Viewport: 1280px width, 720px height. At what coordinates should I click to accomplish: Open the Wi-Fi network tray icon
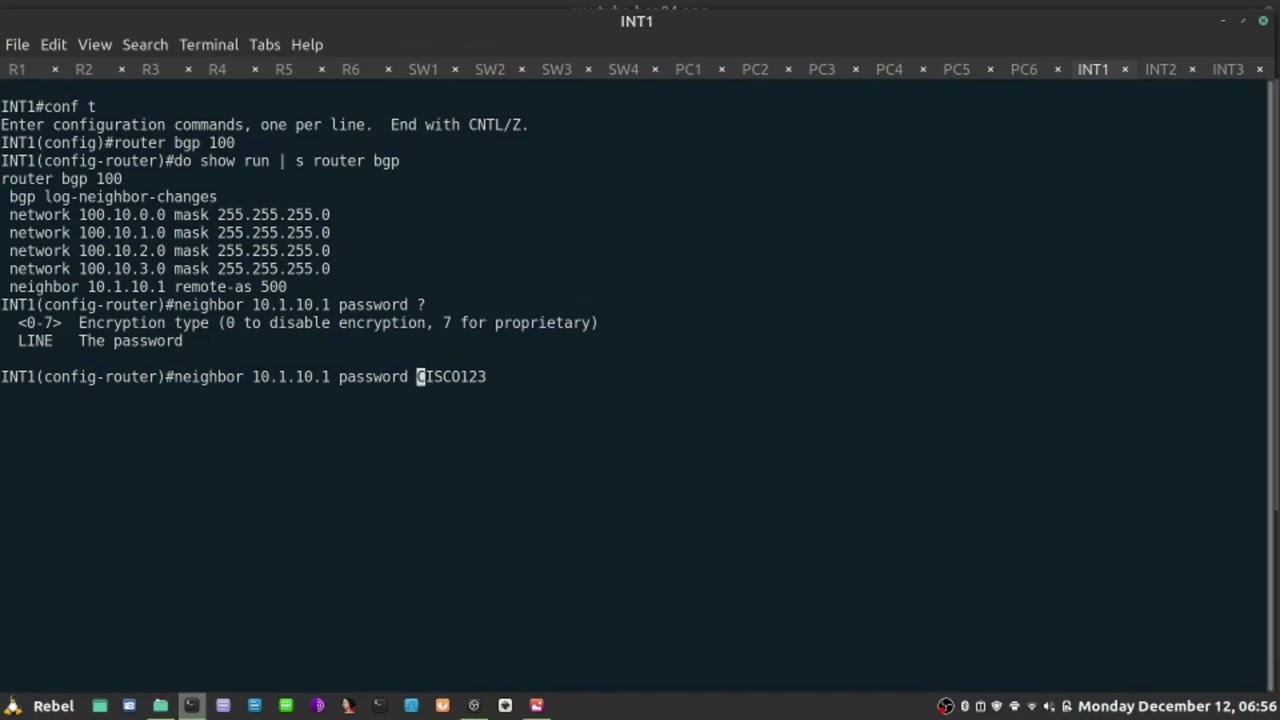coord(1032,706)
